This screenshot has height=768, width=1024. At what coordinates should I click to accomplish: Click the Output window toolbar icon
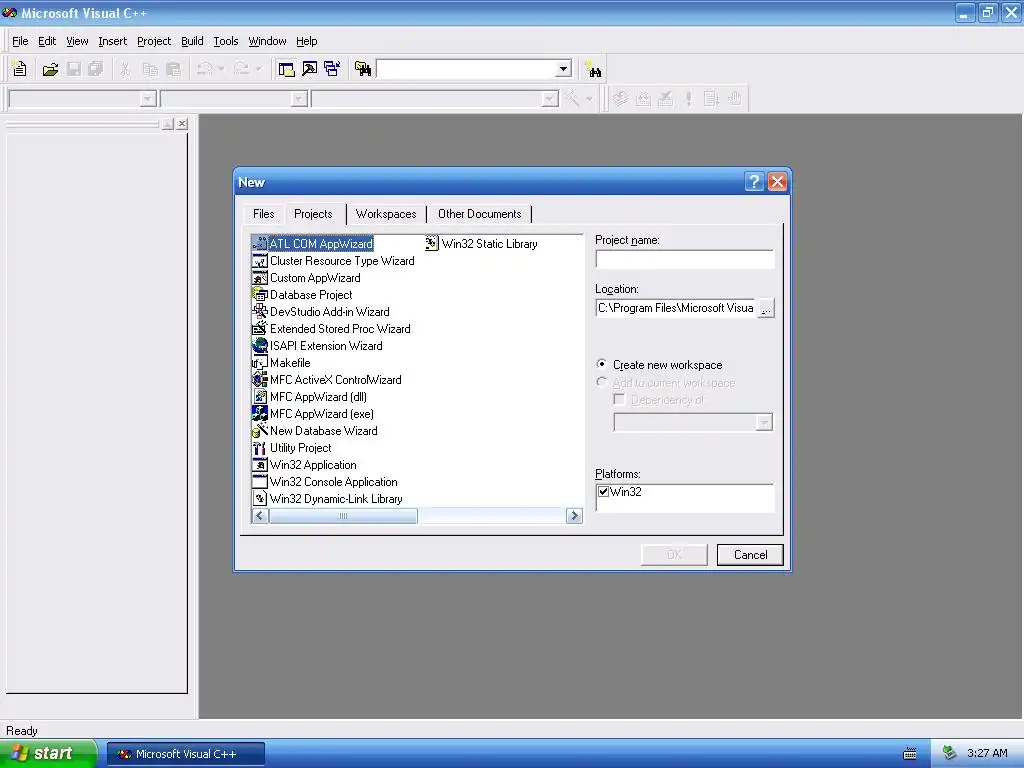(309, 69)
